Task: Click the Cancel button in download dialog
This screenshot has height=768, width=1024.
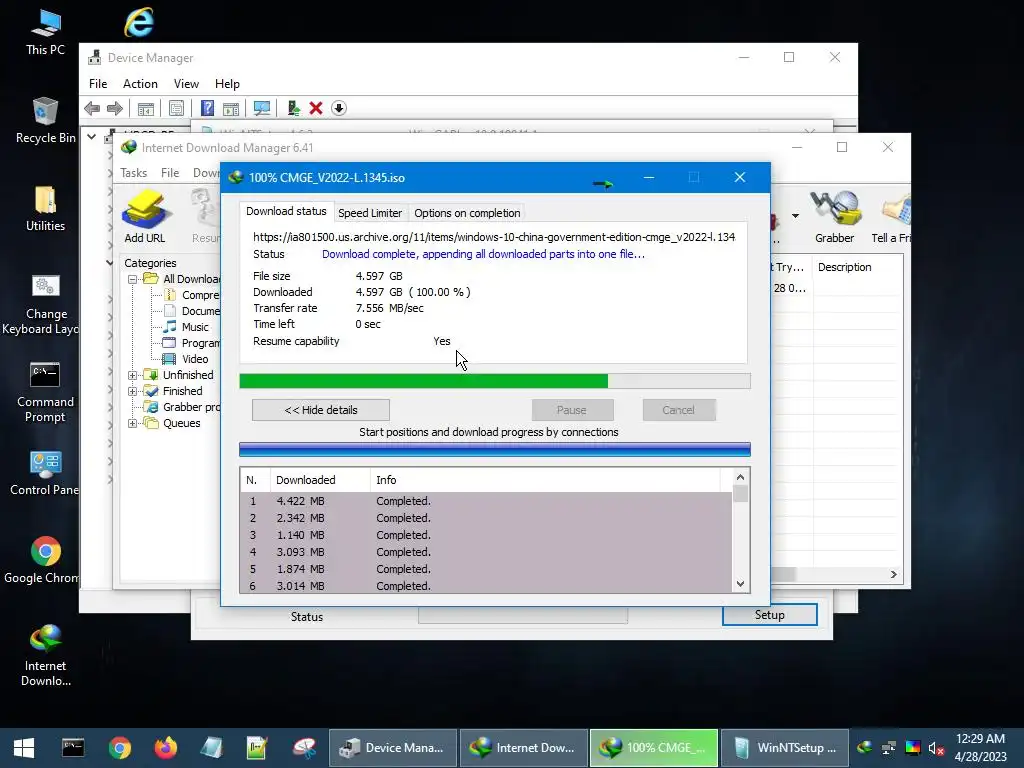Action: click(679, 410)
